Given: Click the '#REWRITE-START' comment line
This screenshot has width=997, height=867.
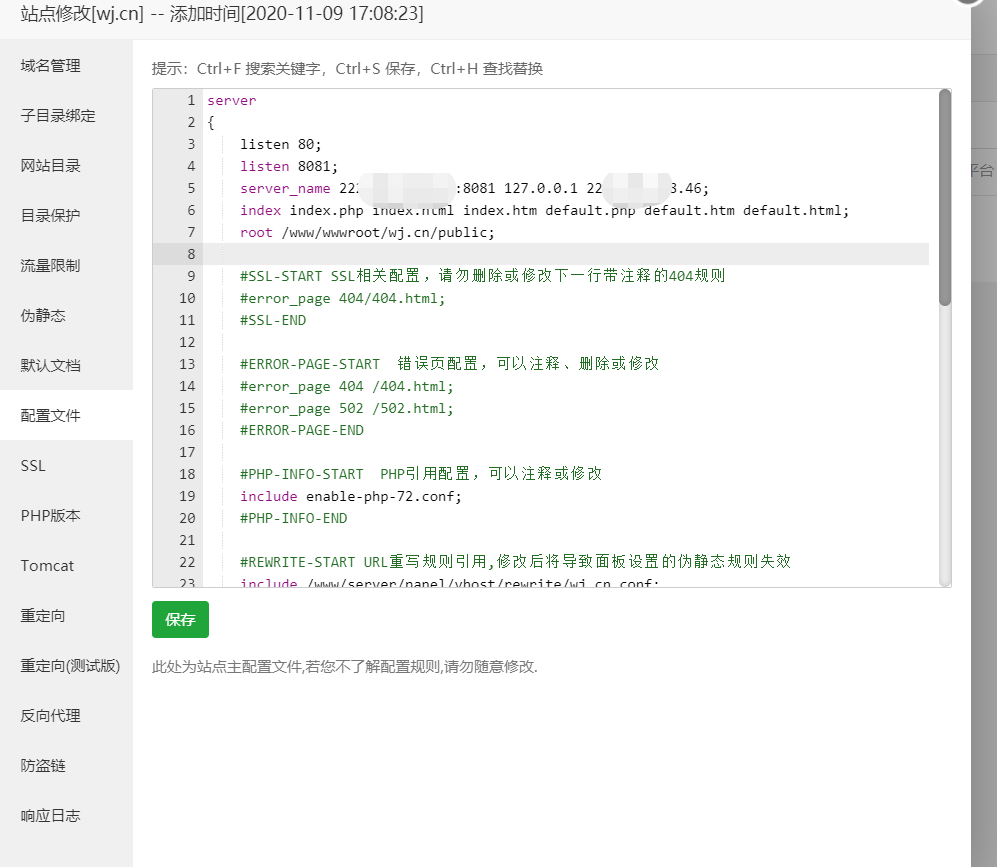Looking at the screenshot, I should [515, 562].
